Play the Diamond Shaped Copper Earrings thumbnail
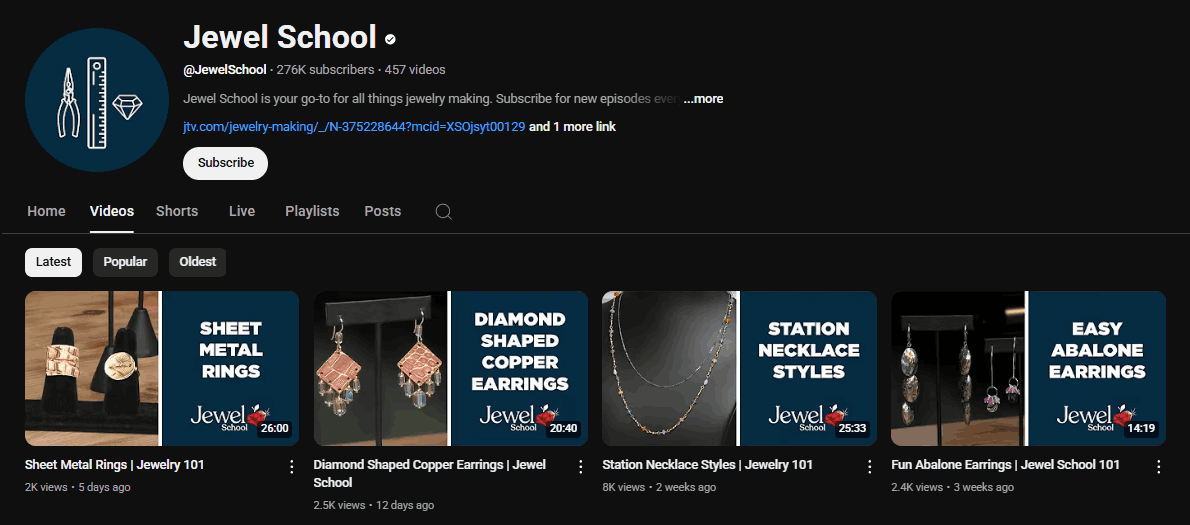This screenshot has width=1190, height=525. 451,368
